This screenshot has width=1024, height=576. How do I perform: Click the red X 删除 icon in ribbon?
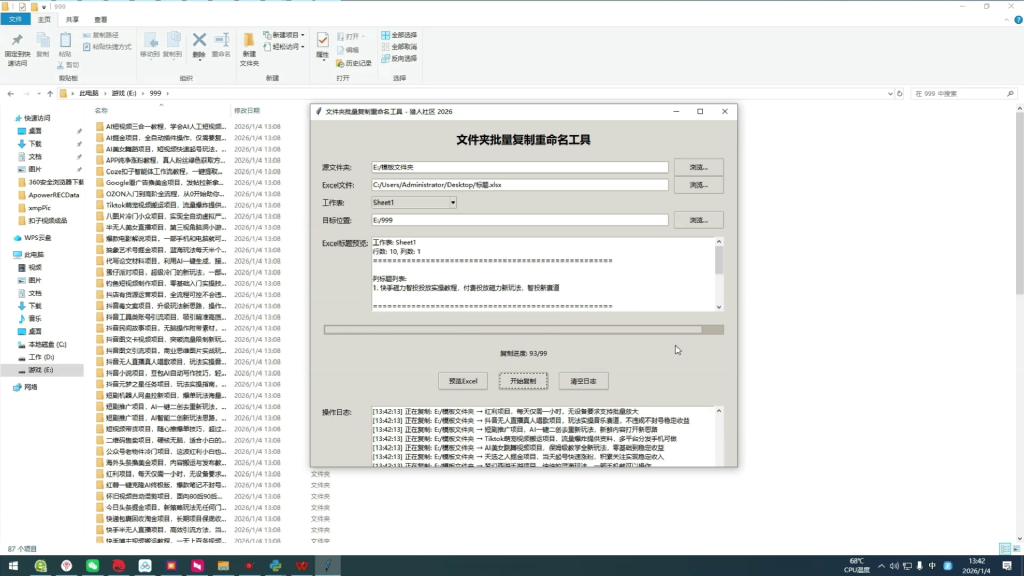point(199,41)
